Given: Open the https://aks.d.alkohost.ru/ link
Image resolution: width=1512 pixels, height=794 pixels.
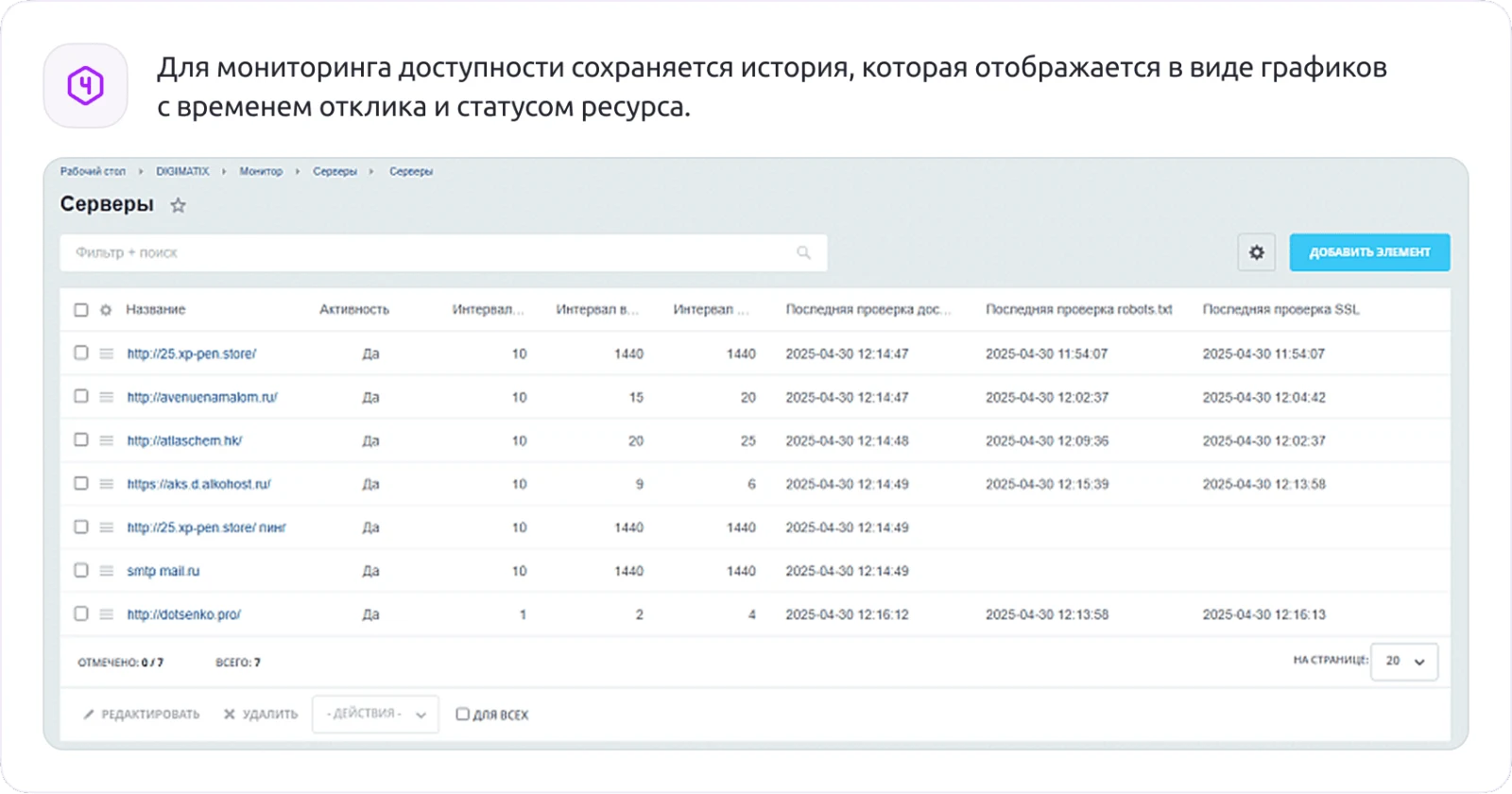Looking at the screenshot, I should (198, 484).
